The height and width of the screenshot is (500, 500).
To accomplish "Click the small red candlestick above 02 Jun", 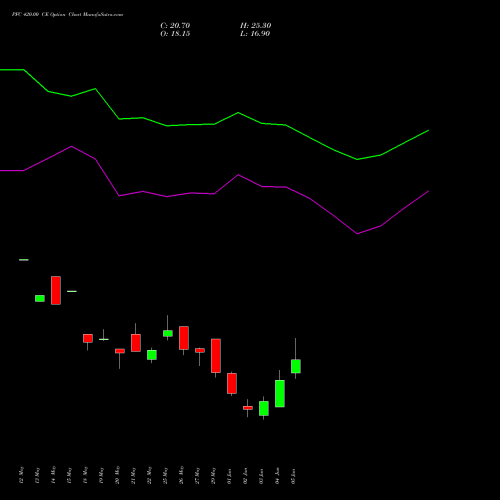I will (248, 408).
